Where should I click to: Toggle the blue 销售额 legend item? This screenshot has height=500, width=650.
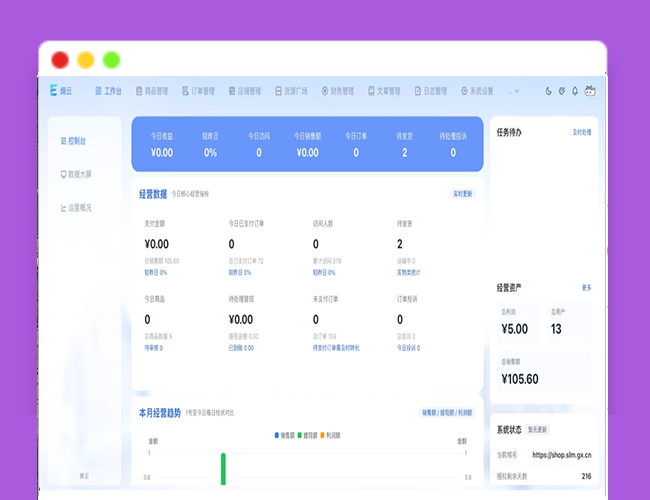coord(284,435)
